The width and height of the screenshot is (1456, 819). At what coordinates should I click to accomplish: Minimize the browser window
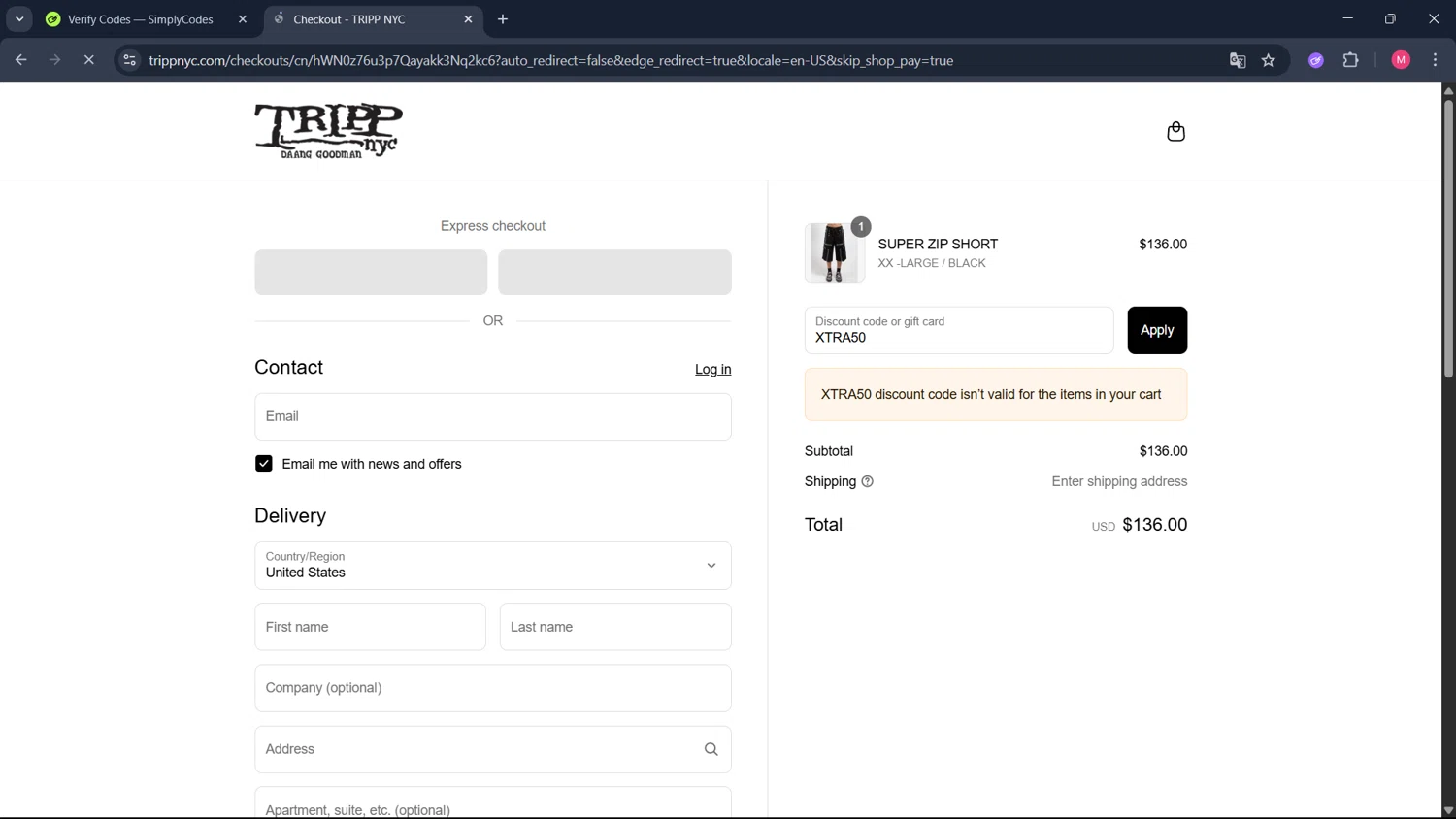tap(1347, 18)
